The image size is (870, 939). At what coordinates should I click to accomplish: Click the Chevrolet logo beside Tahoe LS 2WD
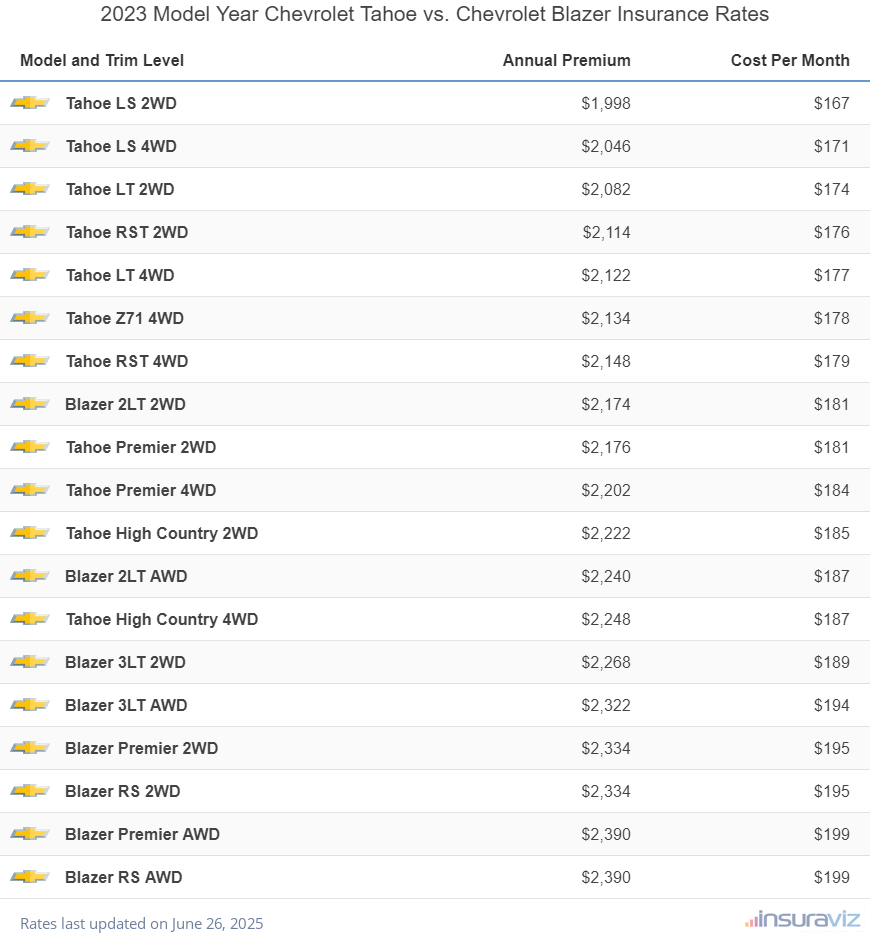29,103
